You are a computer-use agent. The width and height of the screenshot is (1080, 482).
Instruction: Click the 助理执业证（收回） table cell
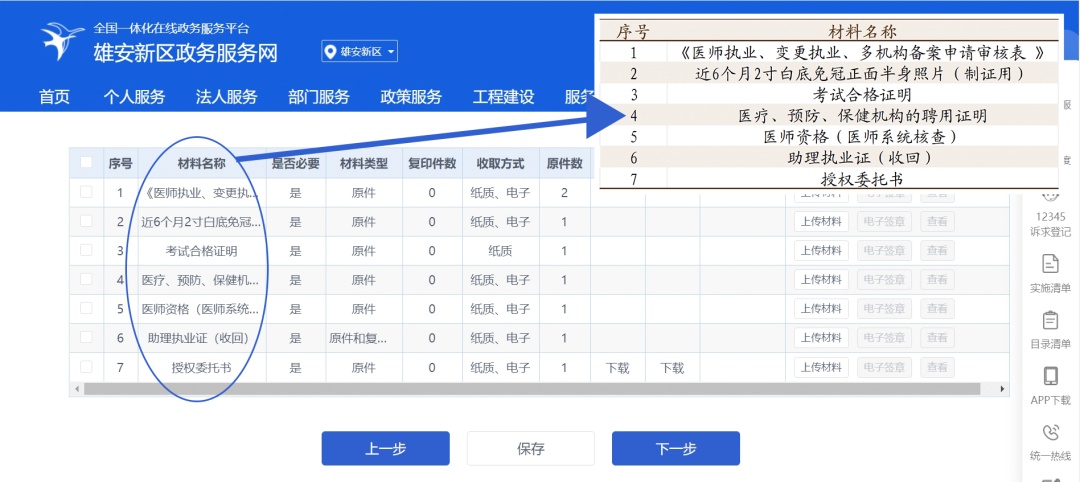point(201,338)
